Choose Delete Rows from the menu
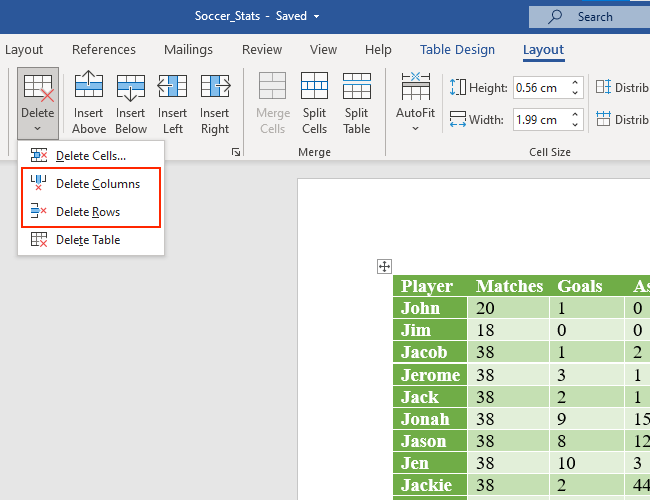The image size is (650, 500). [x=88, y=211]
